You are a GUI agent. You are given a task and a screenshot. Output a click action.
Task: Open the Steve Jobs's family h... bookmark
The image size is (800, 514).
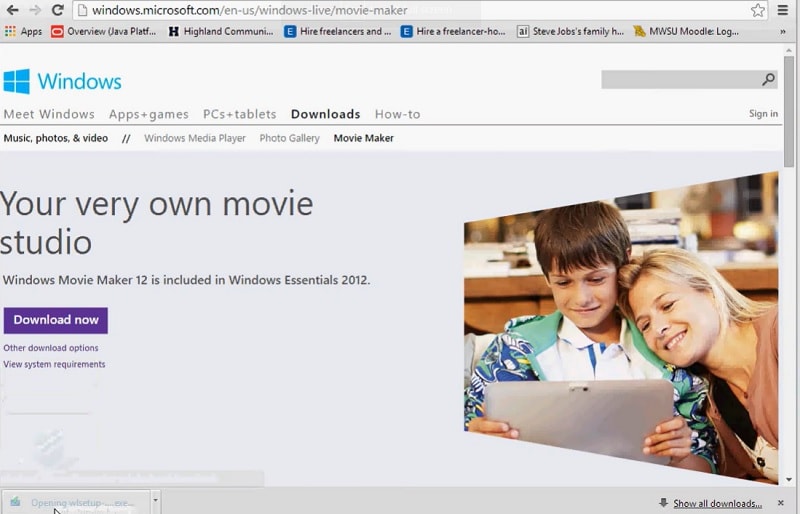coord(570,32)
